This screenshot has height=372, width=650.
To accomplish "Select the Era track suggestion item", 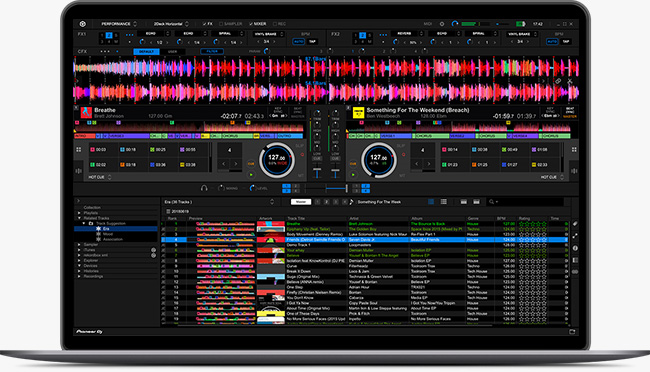I will (106, 229).
